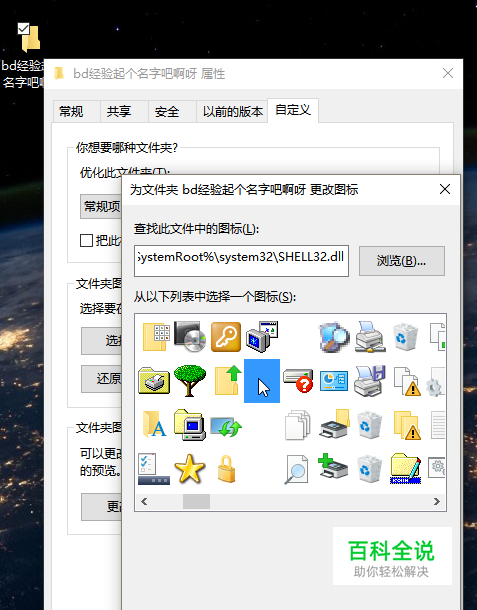The image size is (477, 610).
Task: Click the icon list left scroll arrow
Action: pyautogui.click(x=144, y=501)
